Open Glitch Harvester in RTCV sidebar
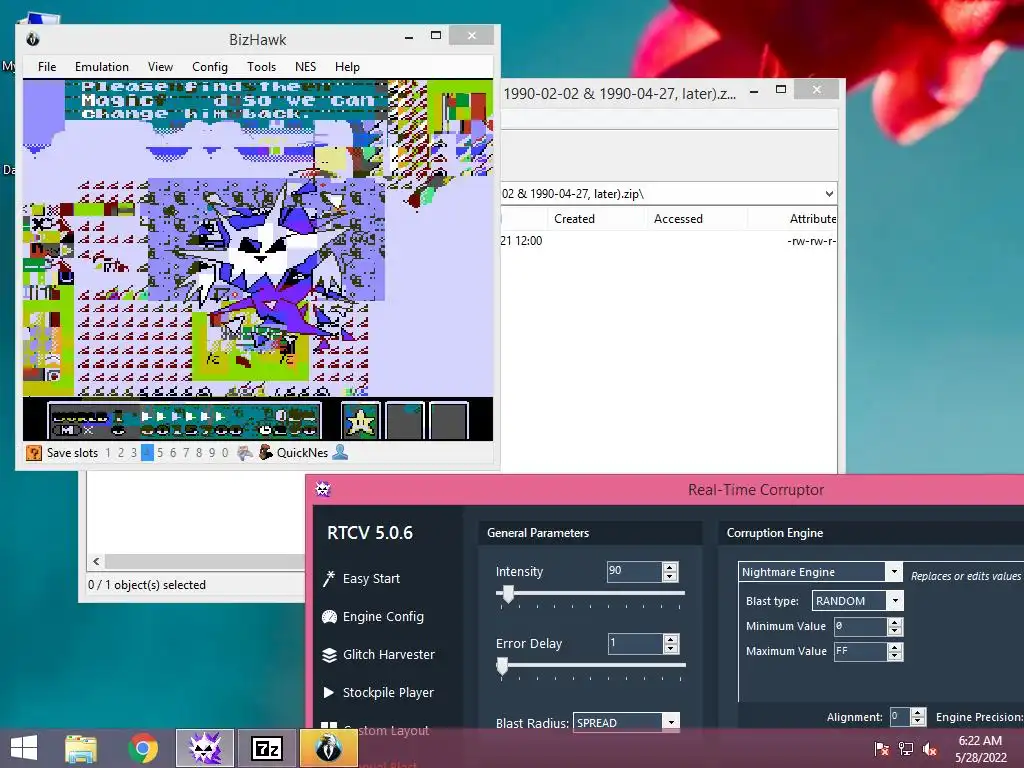 tap(378, 654)
